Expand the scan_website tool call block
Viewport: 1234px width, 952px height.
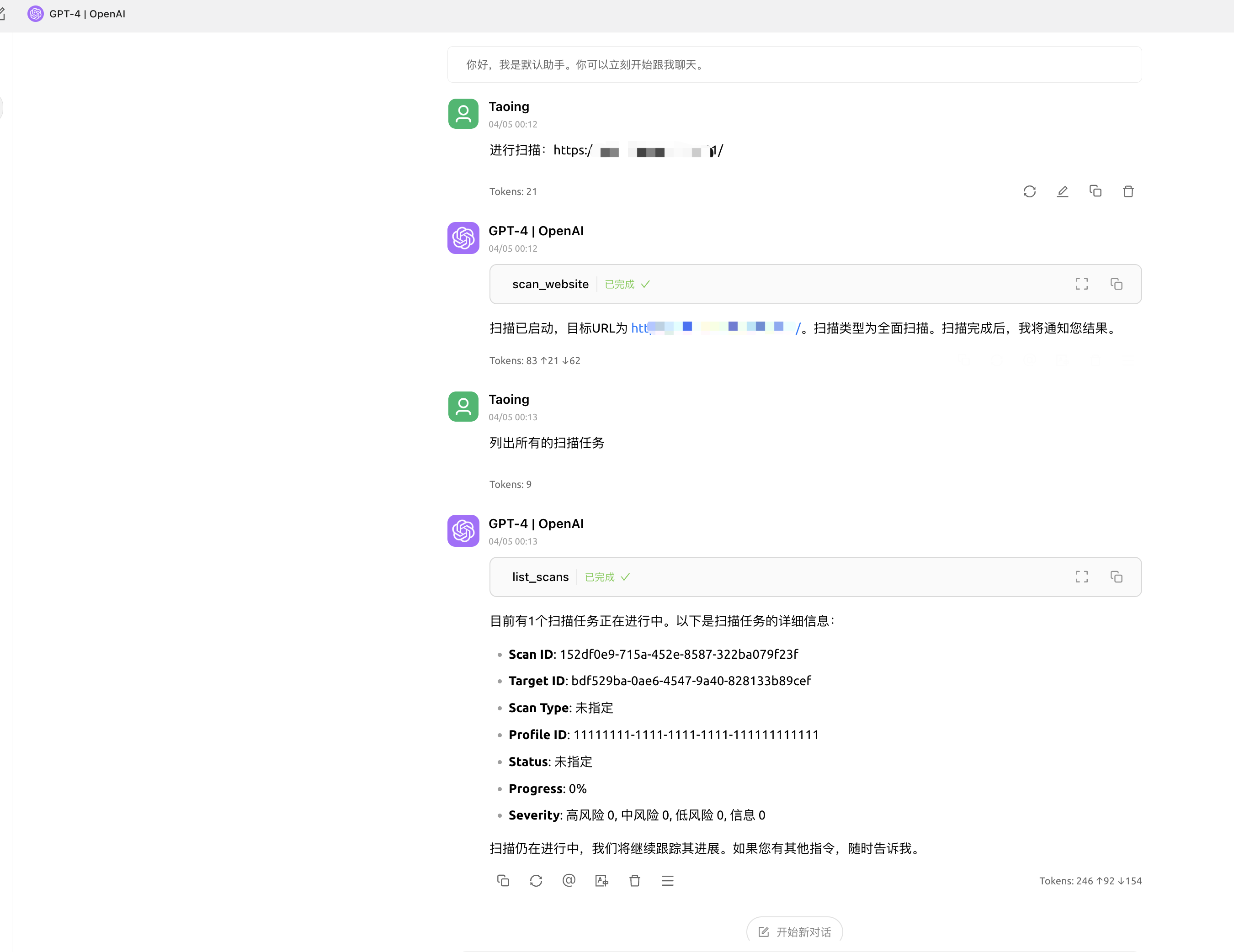tap(550, 284)
